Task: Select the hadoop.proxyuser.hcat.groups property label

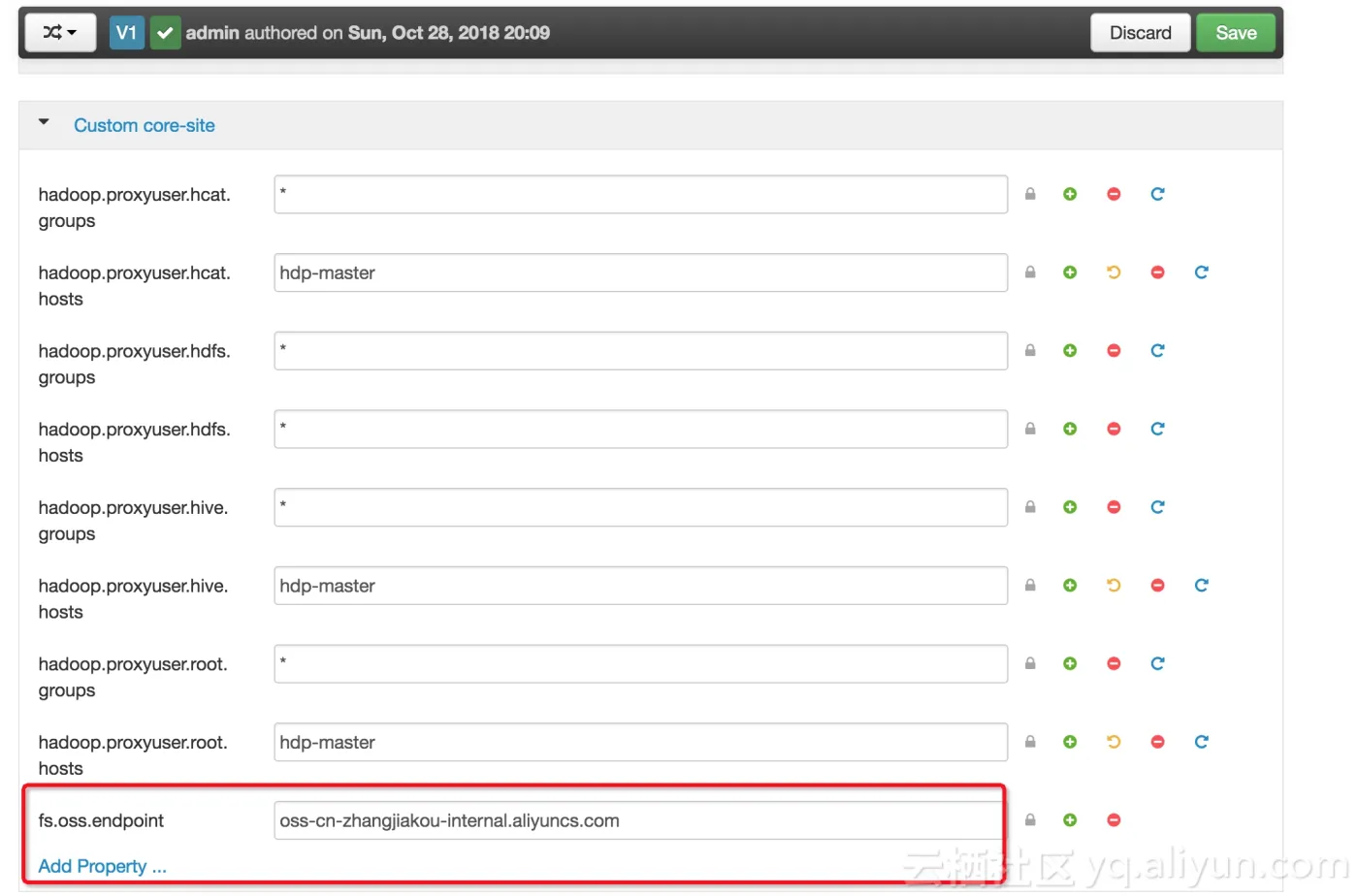Action: pos(135,208)
